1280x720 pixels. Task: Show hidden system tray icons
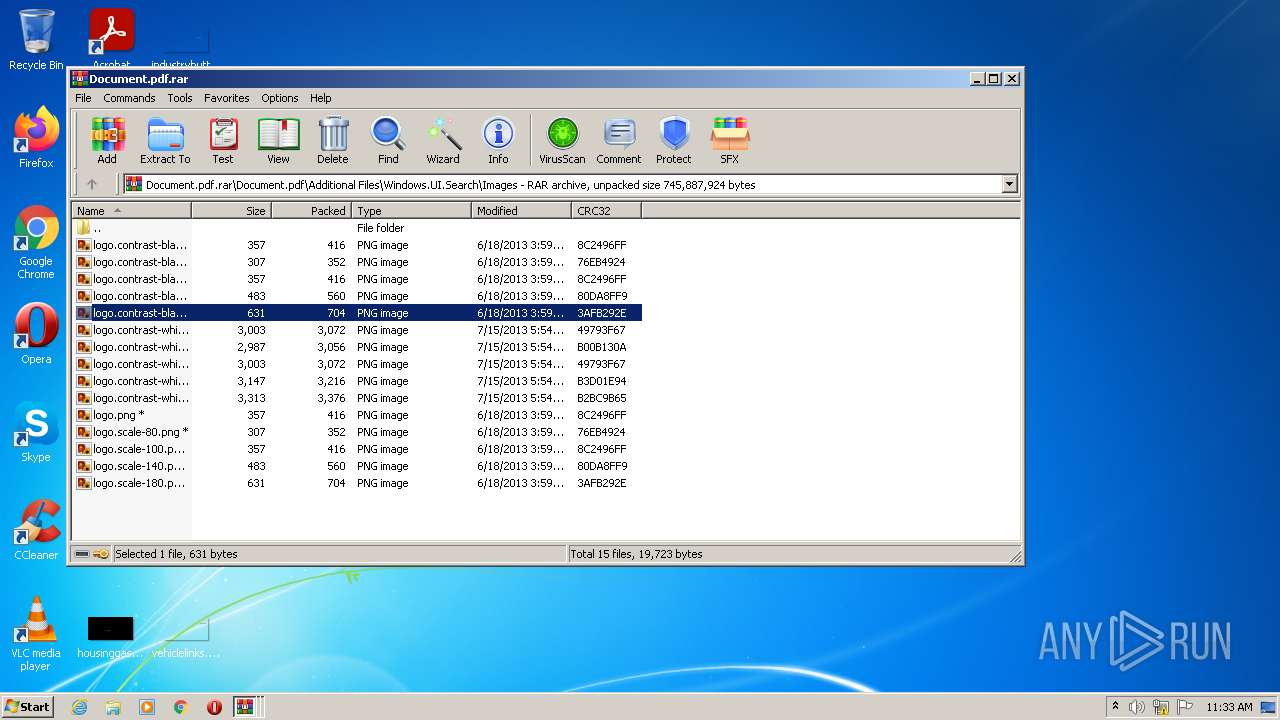[x=1115, y=707]
